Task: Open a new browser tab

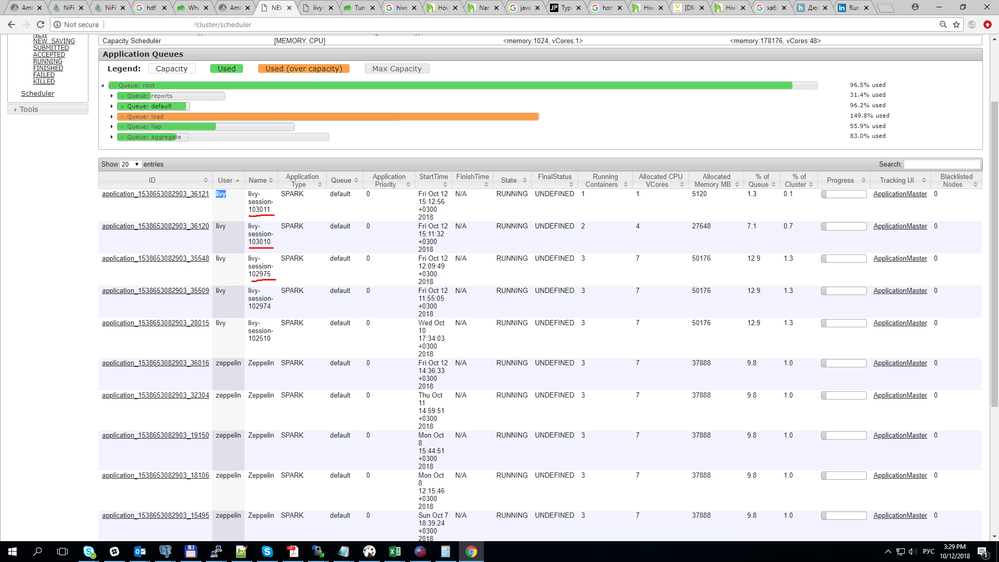Action: [885, 8]
